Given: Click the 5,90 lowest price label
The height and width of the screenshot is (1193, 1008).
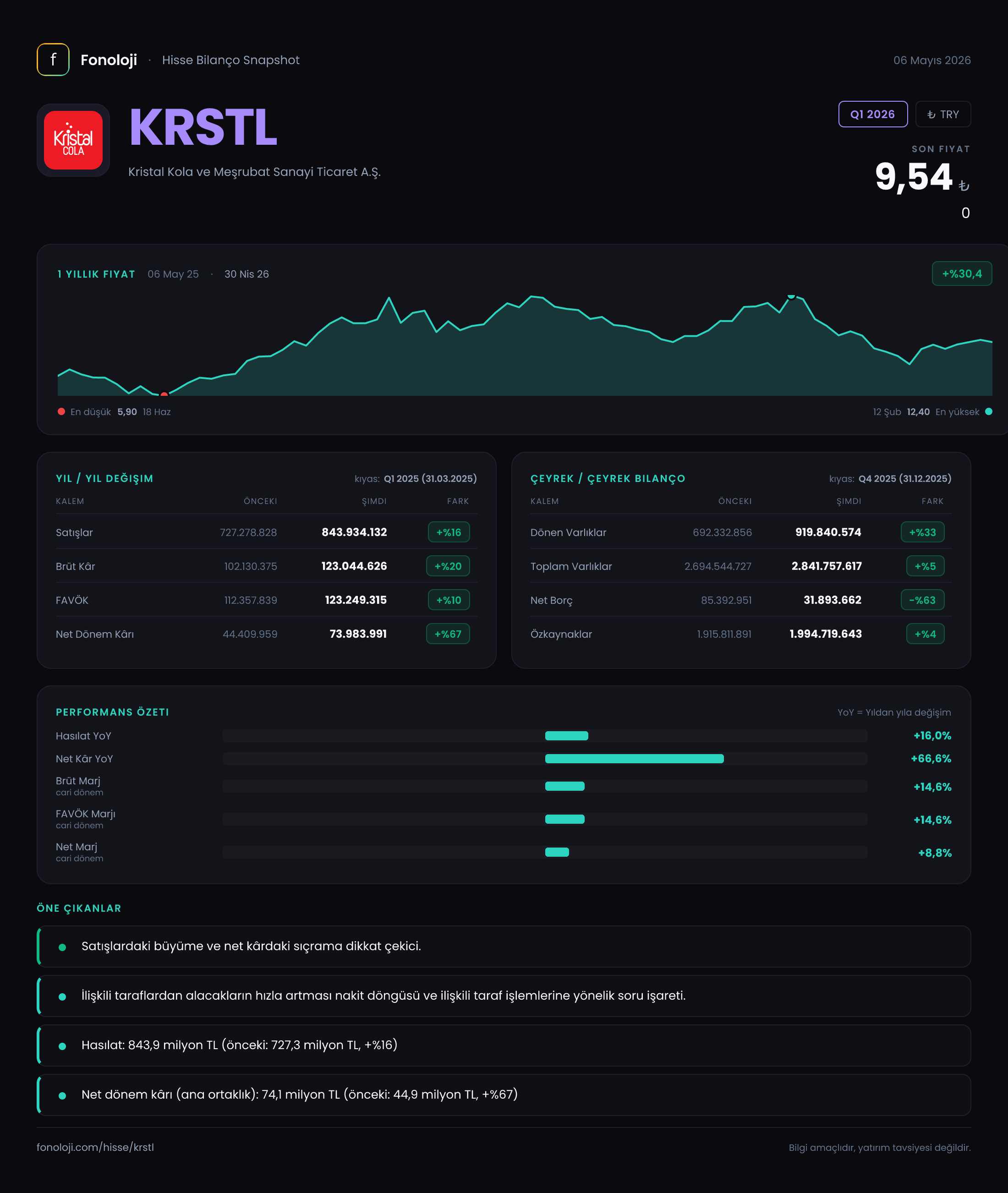Looking at the screenshot, I should [x=127, y=412].
